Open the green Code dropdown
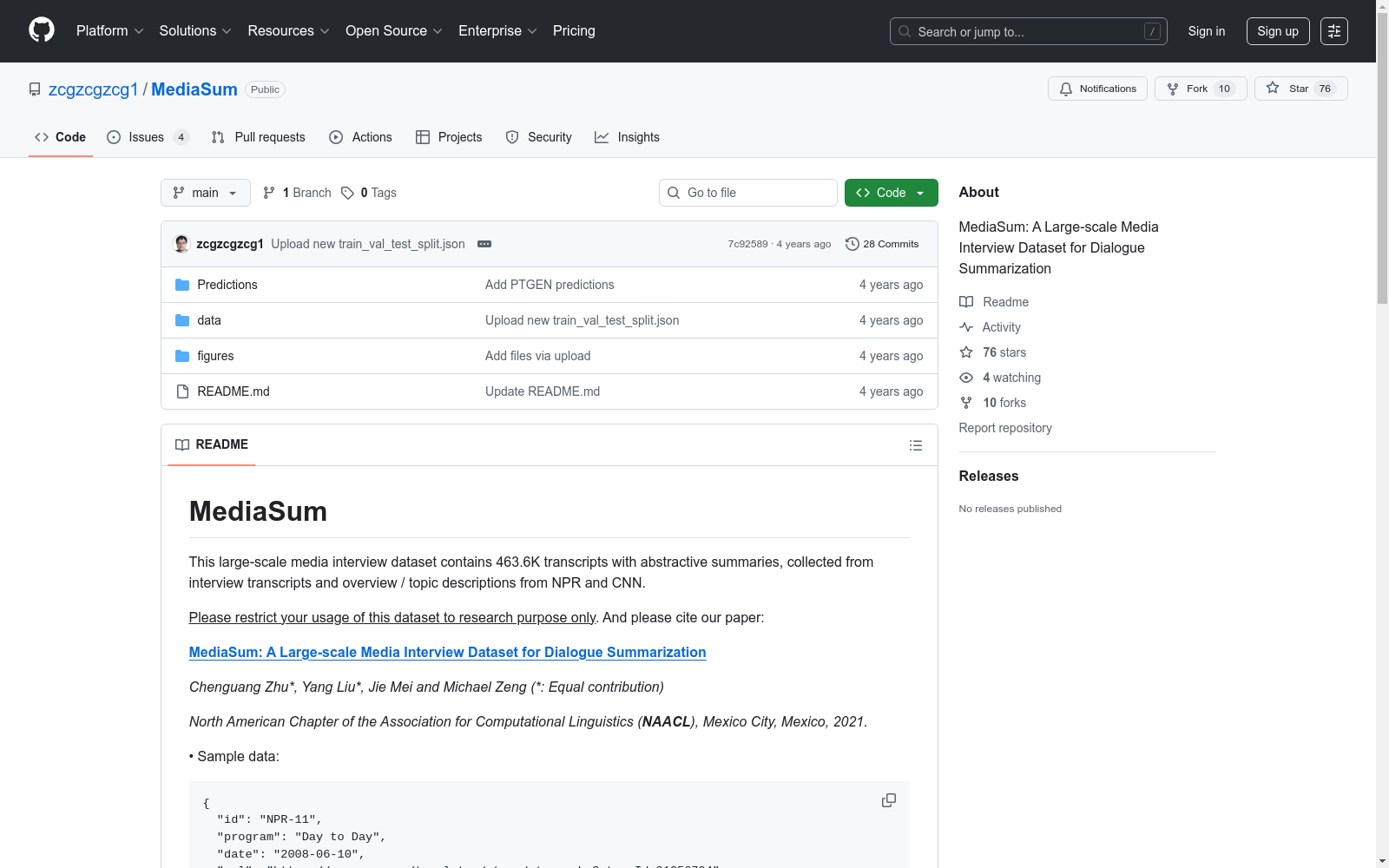Viewport: 1389px width, 868px height. click(892, 193)
